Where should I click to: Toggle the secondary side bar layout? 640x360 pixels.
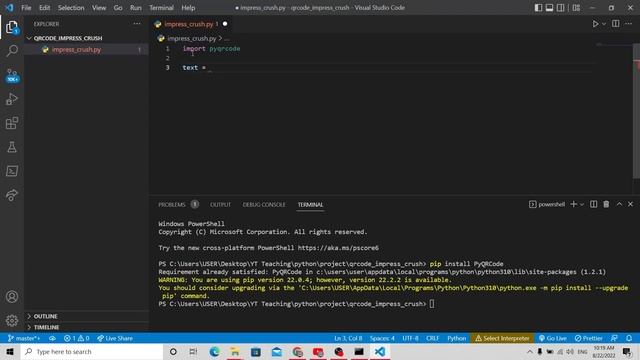click(561, 8)
